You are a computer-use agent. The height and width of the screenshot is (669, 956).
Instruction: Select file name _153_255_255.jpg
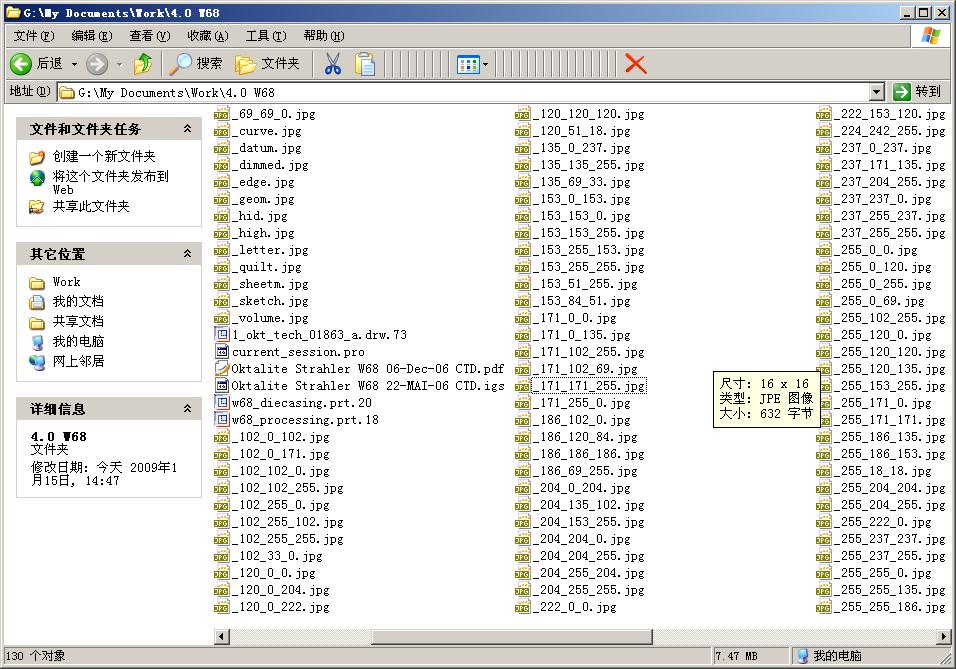pos(589,267)
